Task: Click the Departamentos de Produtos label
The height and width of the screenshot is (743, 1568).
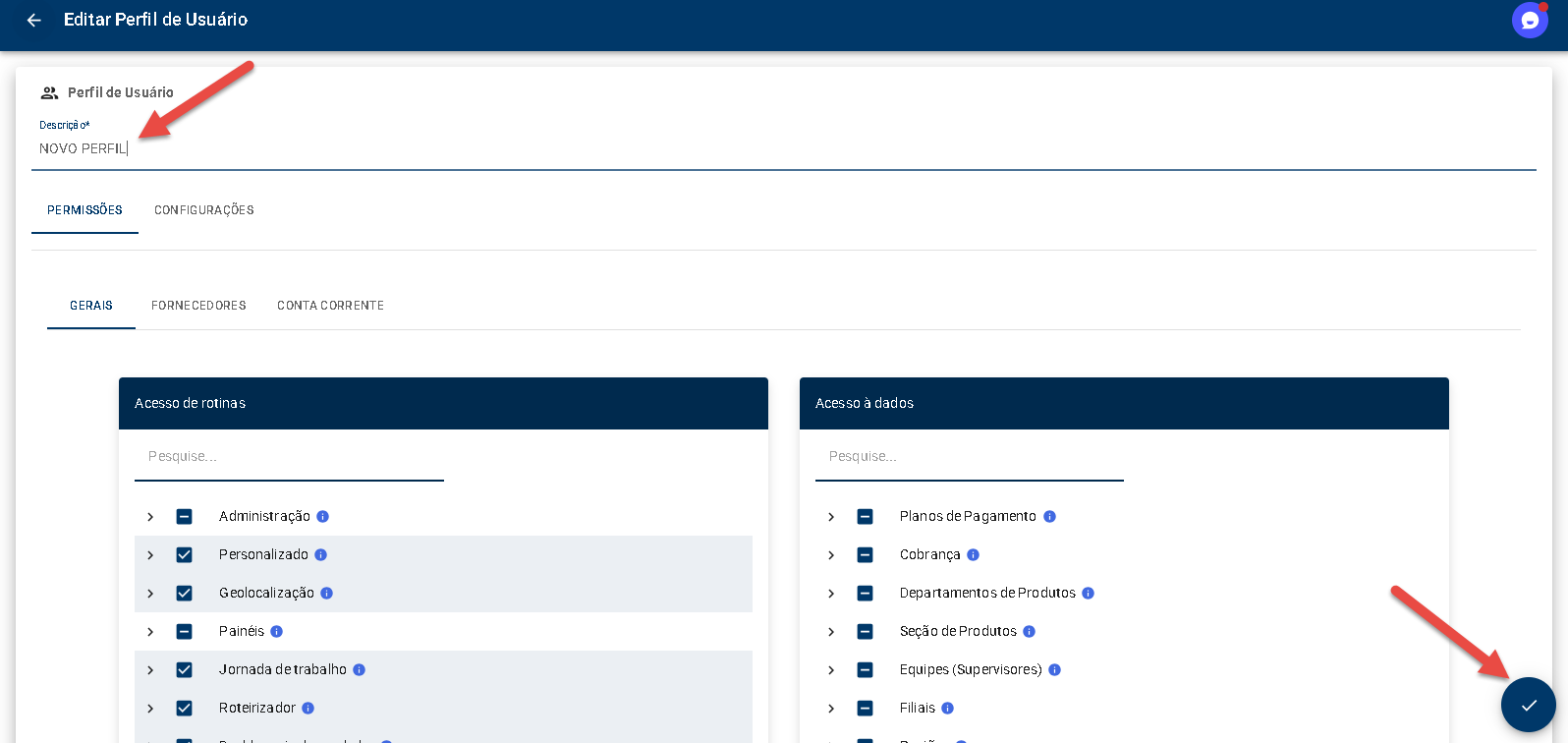Action: (x=987, y=593)
